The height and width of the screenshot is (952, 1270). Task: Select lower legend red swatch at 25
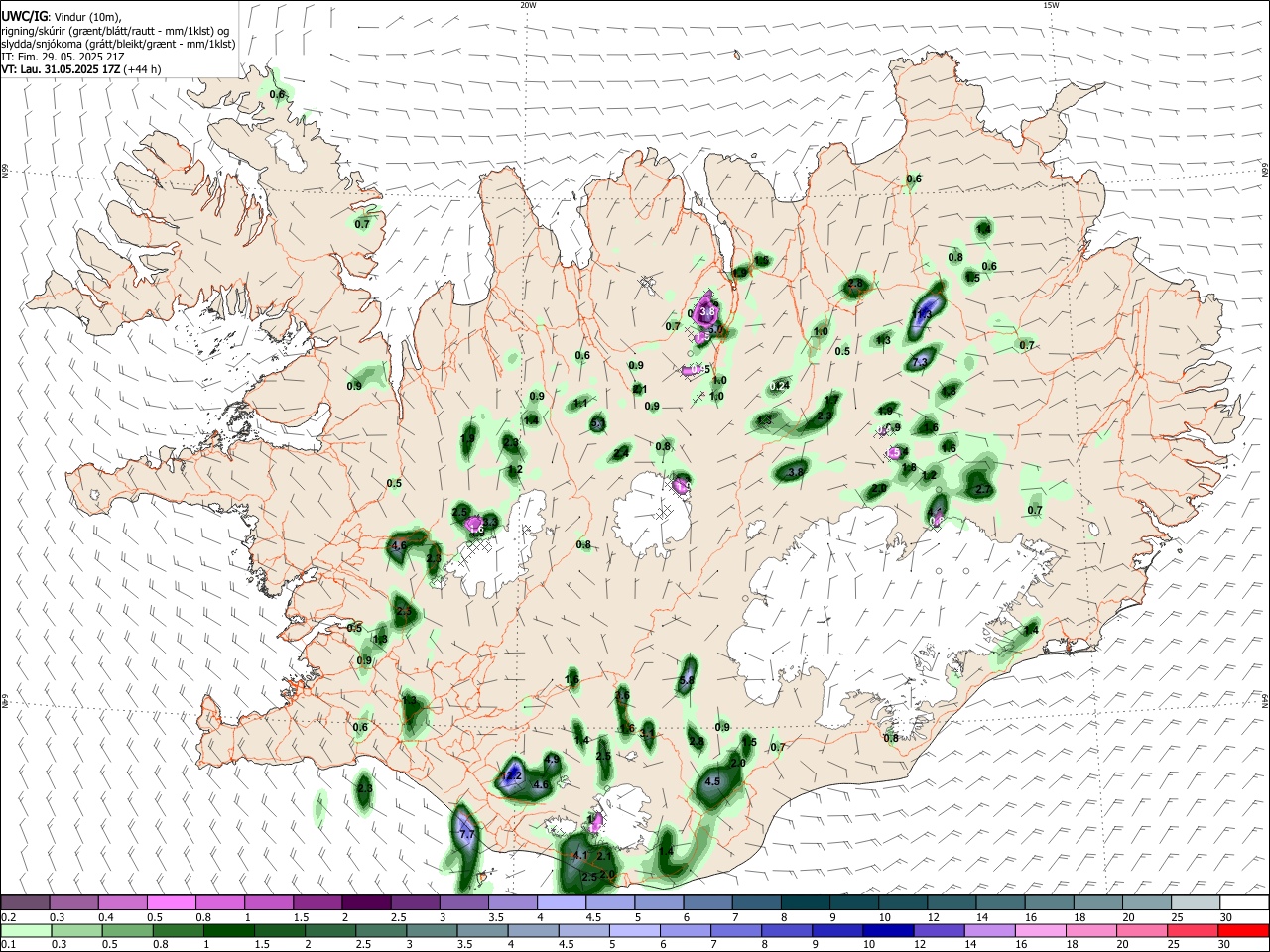[1192, 931]
